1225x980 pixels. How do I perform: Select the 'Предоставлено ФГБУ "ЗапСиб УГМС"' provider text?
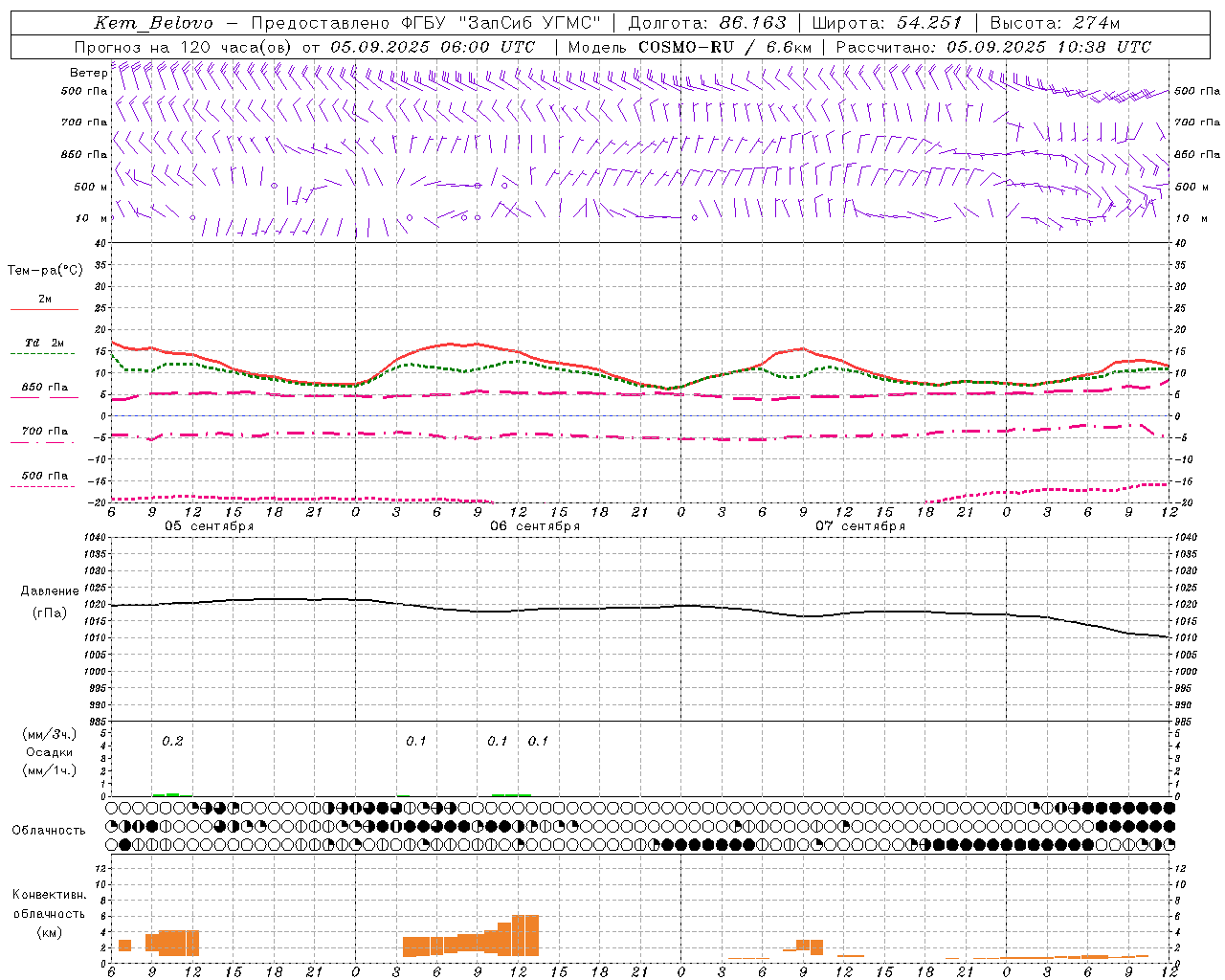tap(426, 23)
